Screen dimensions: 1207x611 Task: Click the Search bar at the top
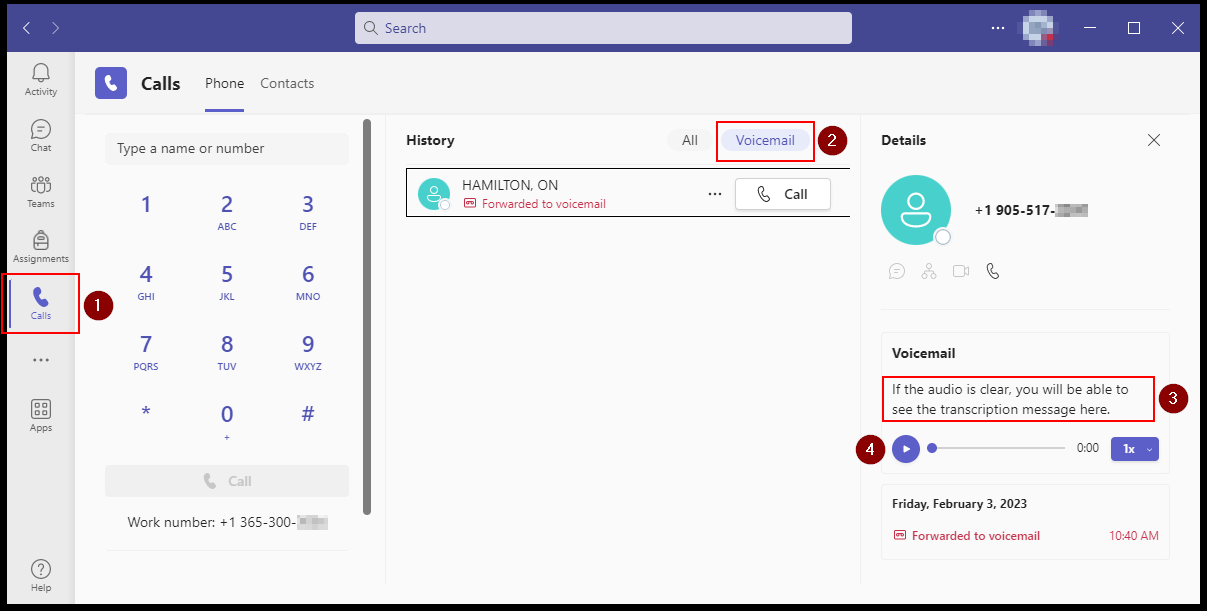[x=603, y=27]
